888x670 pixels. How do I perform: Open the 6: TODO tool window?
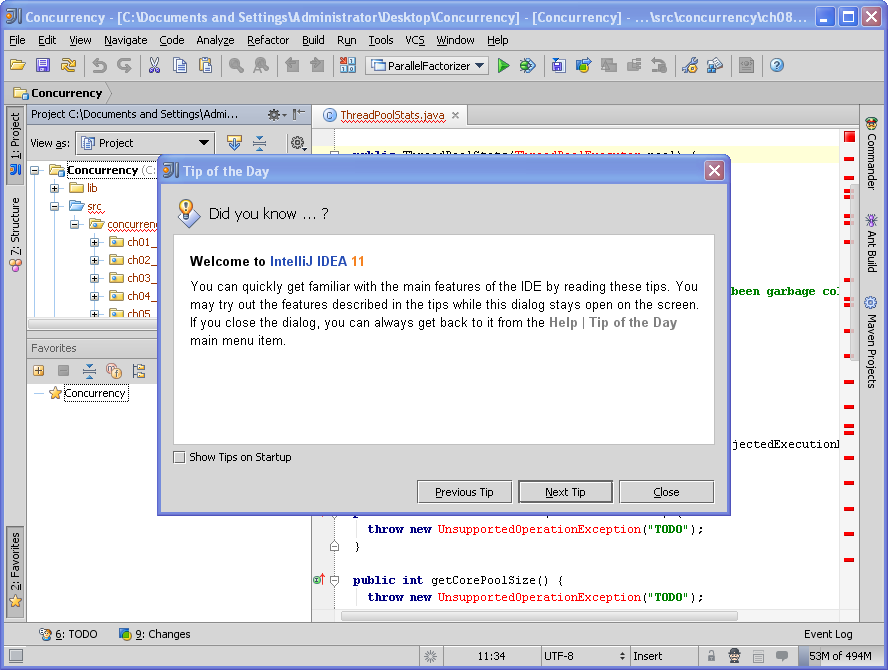pyautogui.click(x=69, y=634)
